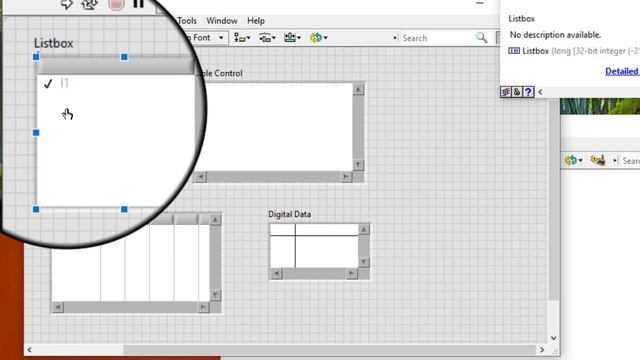Screen dimensions: 640x360
Task: Click the multicolumn listbox scroll left arrow
Action: click(x=58, y=307)
